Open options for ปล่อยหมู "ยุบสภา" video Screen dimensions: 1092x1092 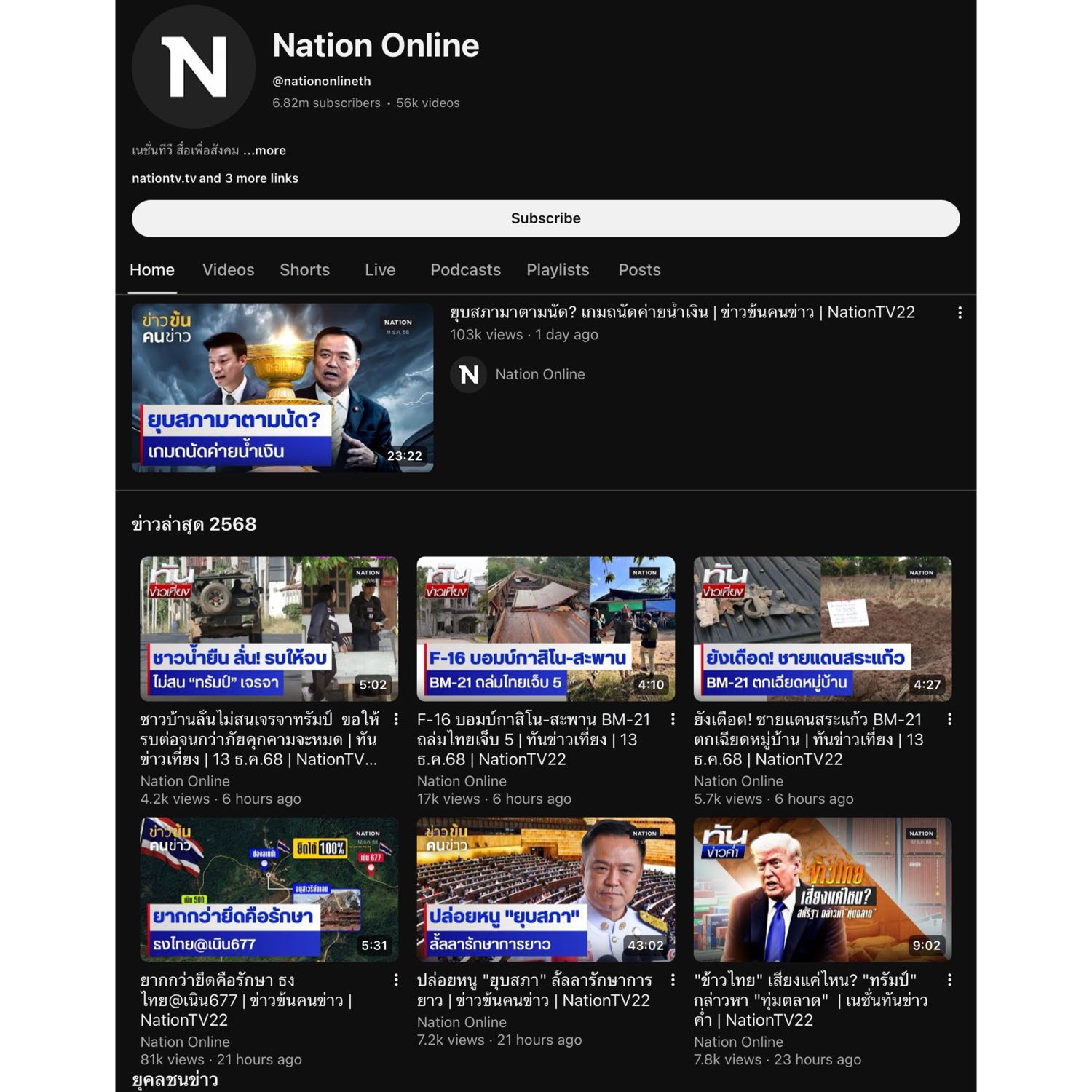click(673, 980)
